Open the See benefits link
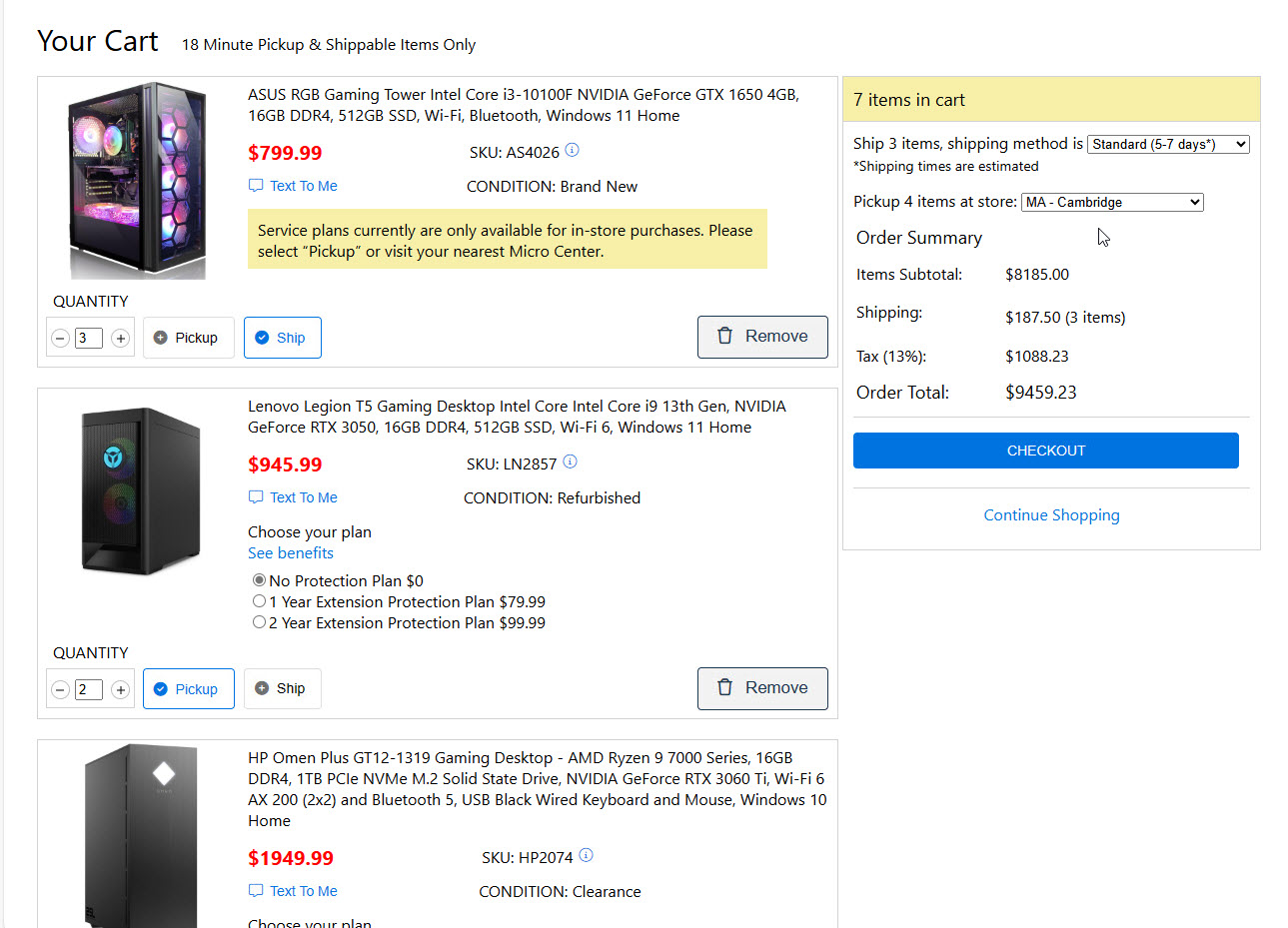This screenshot has width=1288, height=928. pos(291,553)
